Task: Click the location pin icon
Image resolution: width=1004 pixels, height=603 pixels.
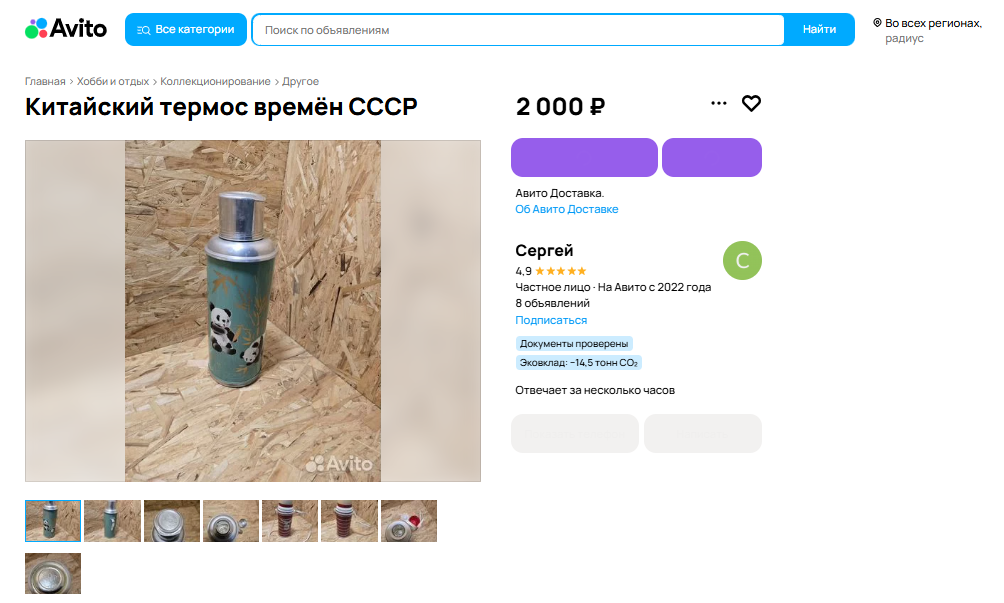Action: (877, 23)
